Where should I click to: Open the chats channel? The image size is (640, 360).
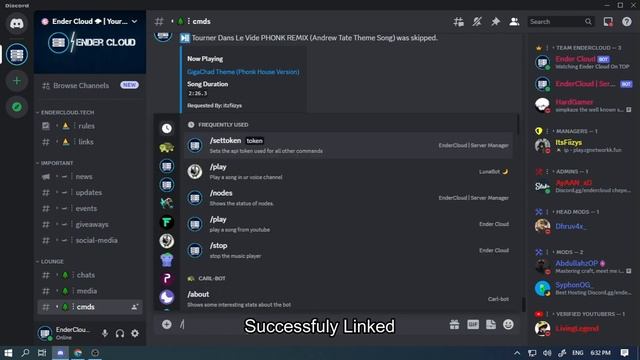pyautogui.click(x=90, y=275)
